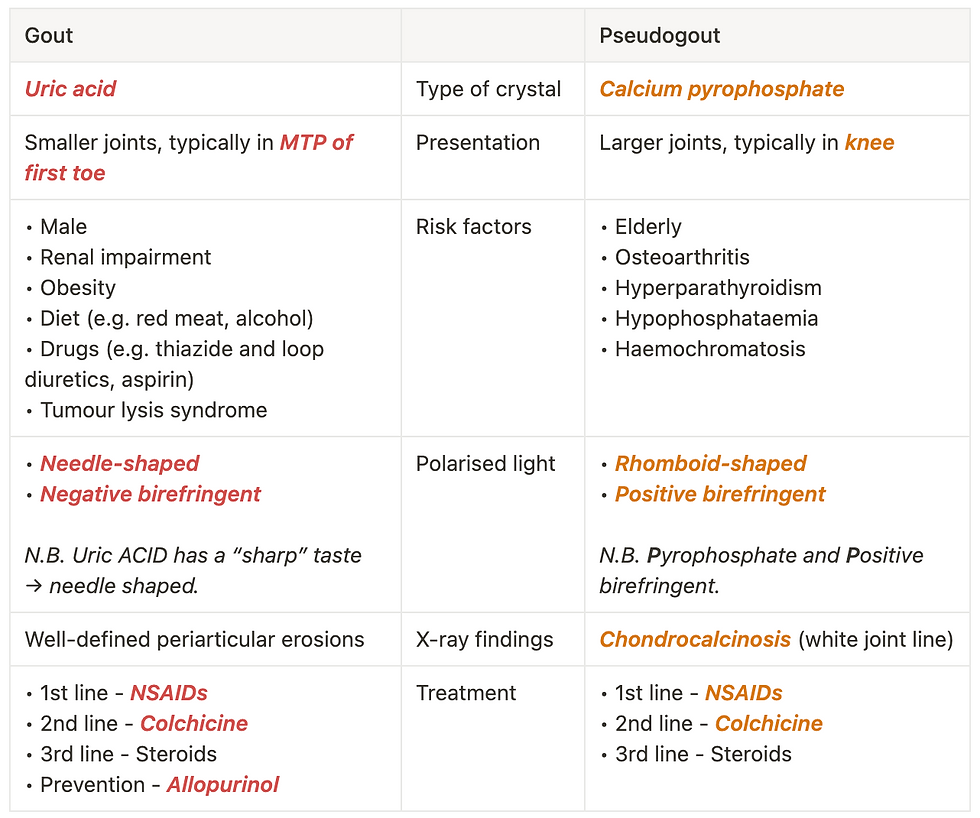Click the X-ray findings row label
Viewport: 980px width, 818px height.
(484, 639)
